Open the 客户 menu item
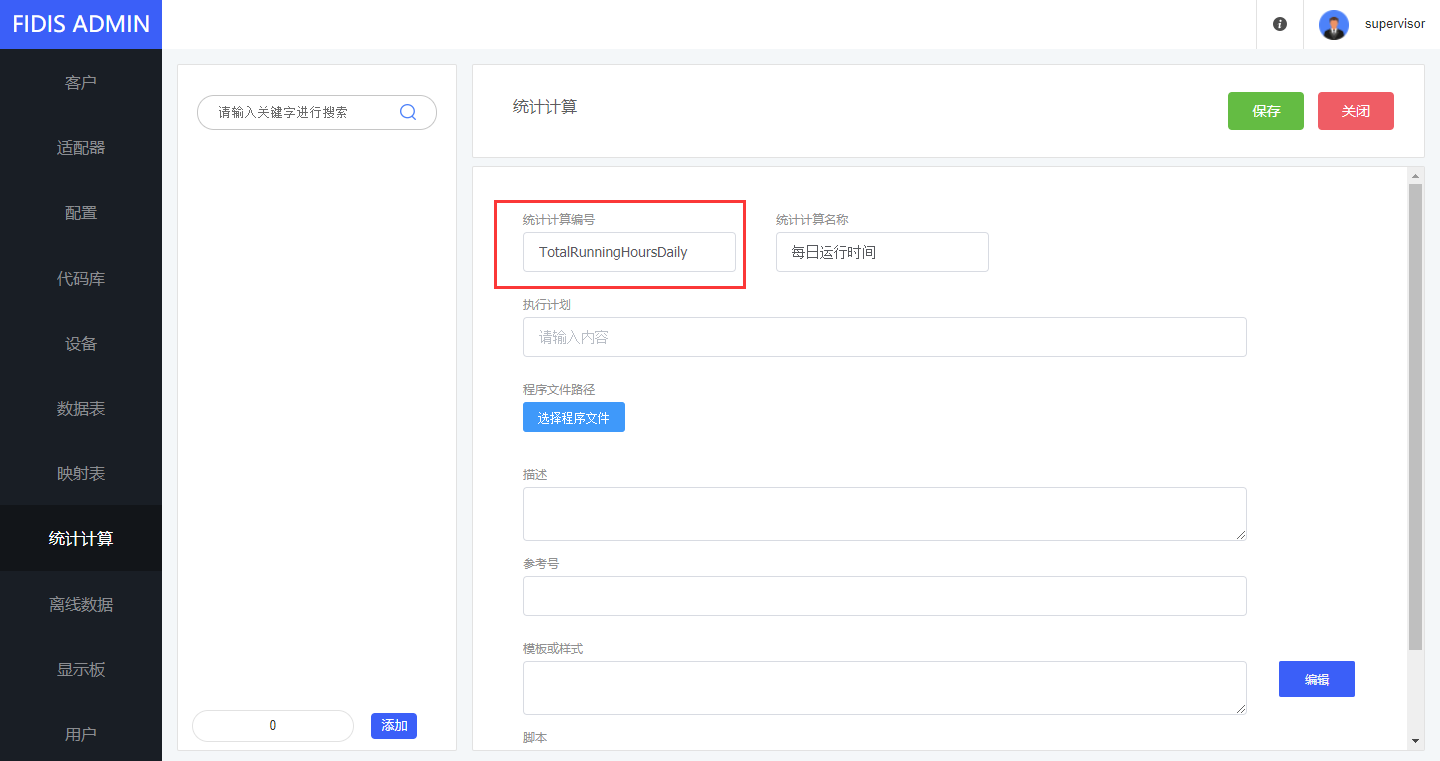 pyautogui.click(x=81, y=82)
